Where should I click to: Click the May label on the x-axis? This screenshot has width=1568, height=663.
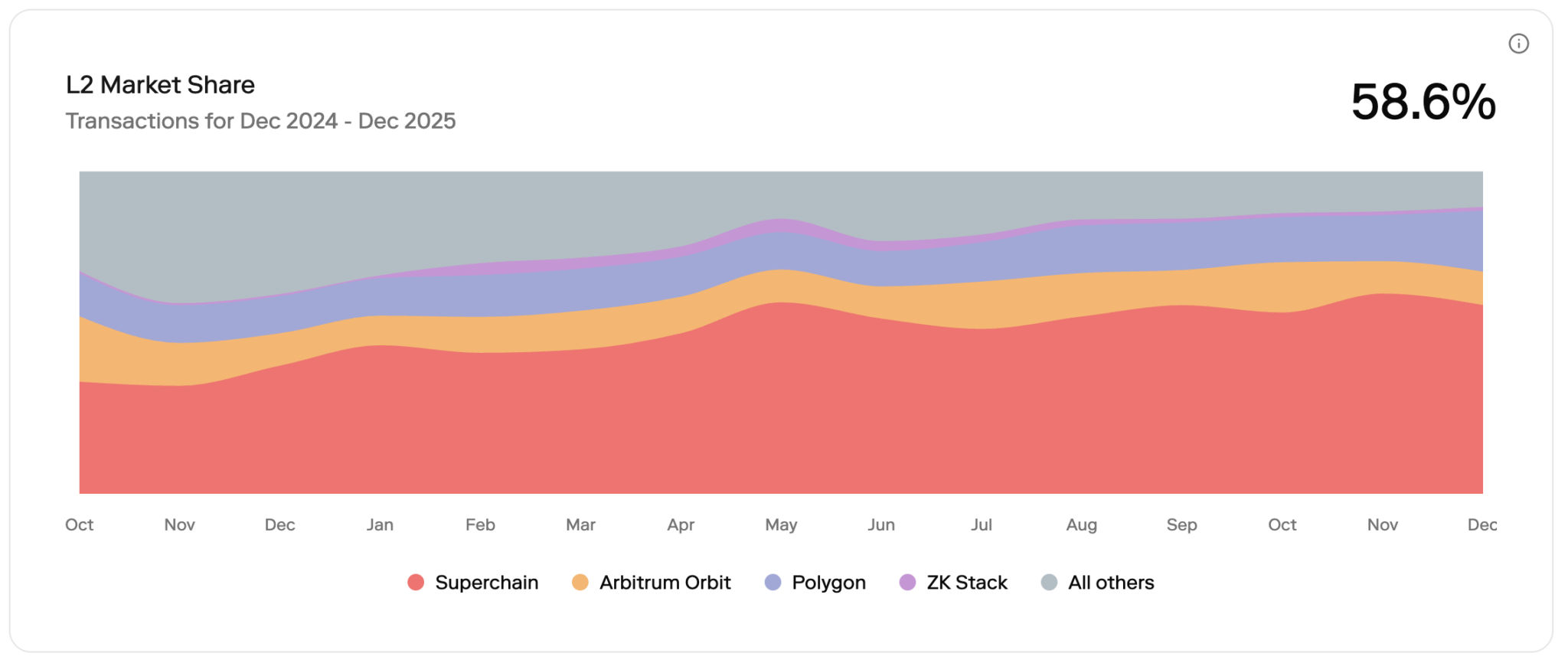click(x=781, y=525)
